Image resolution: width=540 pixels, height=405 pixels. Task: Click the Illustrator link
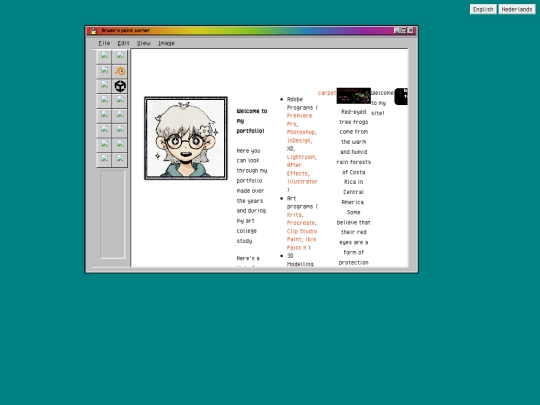tap(302, 181)
